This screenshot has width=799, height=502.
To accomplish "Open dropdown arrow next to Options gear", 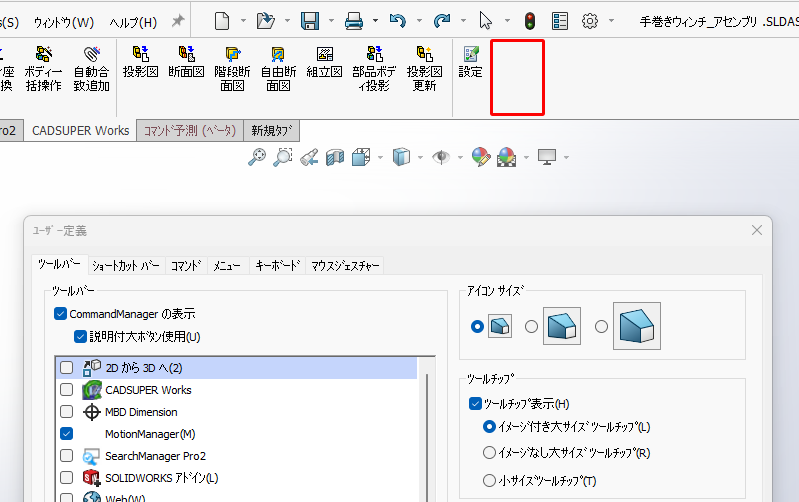I will tap(611, 21).
